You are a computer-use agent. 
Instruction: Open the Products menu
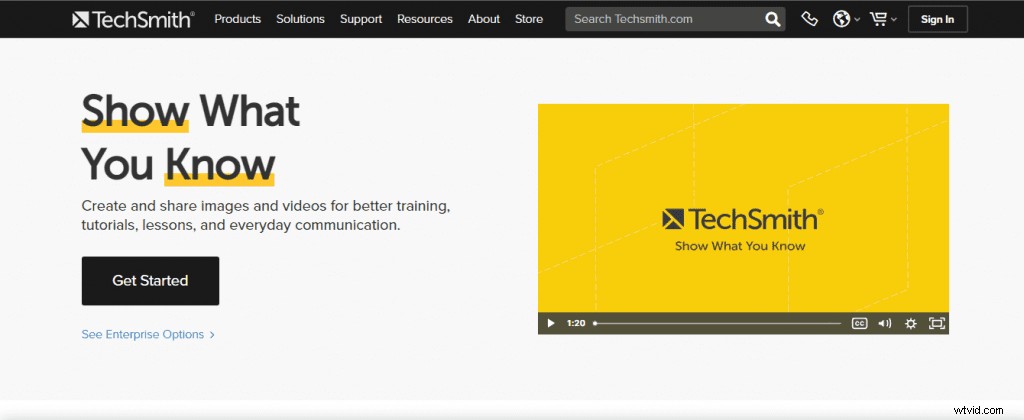pyautogui.click(x=238, y=19)
